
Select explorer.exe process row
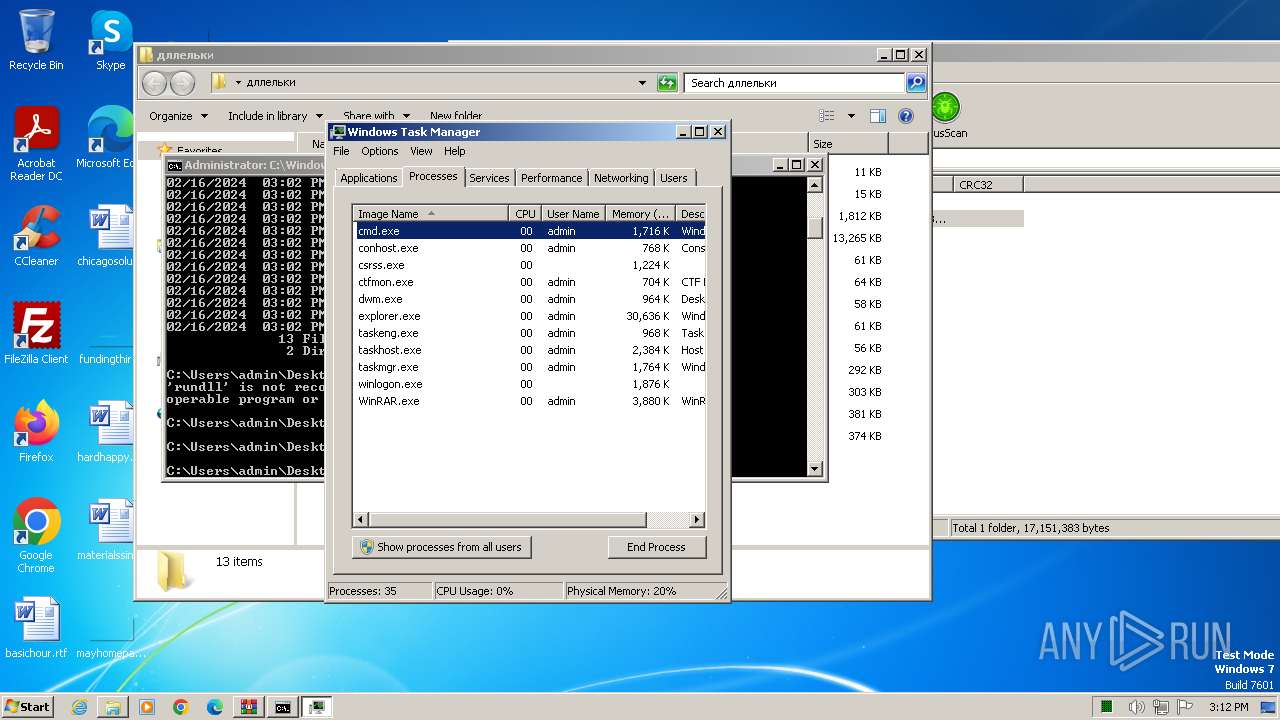click(x=530, y=316)
